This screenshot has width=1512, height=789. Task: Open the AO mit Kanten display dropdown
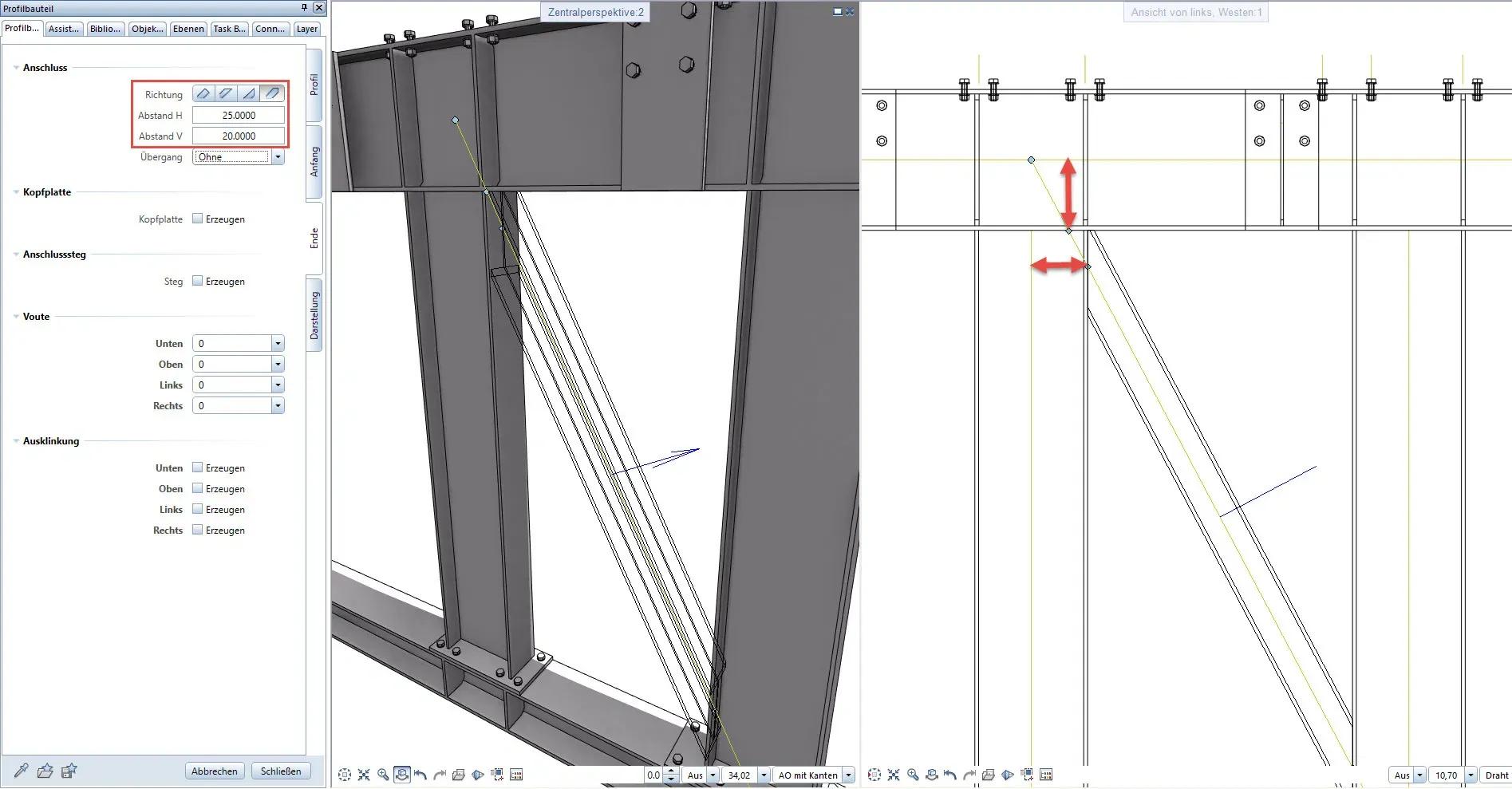(x=849, y=775)
